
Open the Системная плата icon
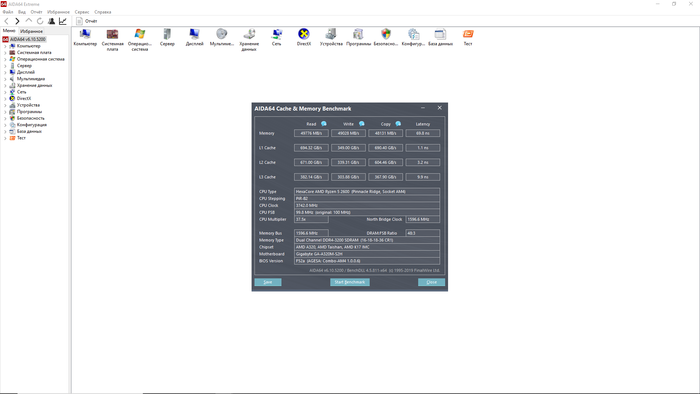pos(112,34)
